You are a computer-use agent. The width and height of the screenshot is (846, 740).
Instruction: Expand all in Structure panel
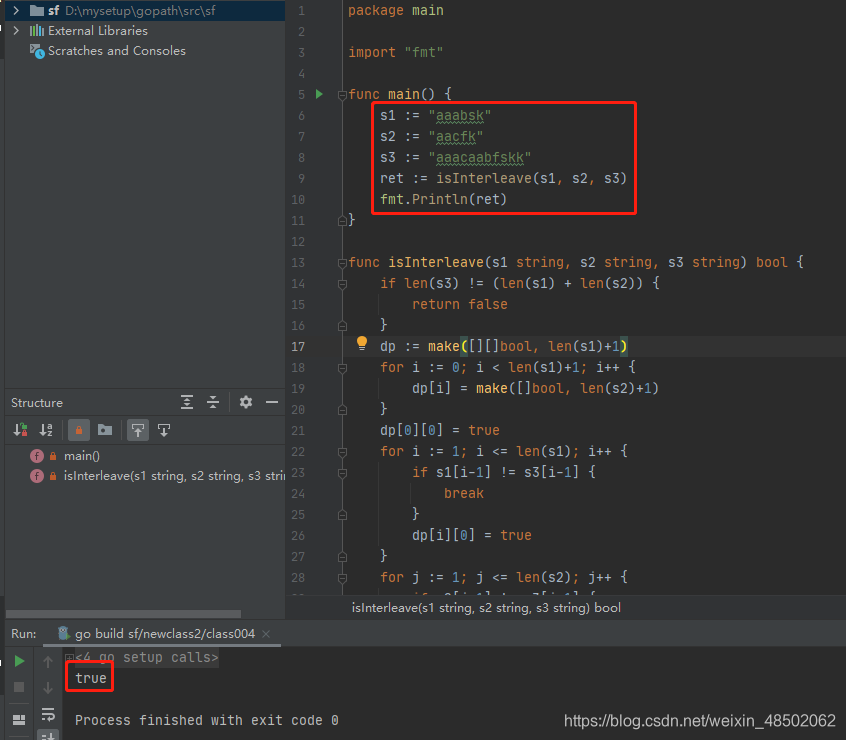tap(187, 402)
